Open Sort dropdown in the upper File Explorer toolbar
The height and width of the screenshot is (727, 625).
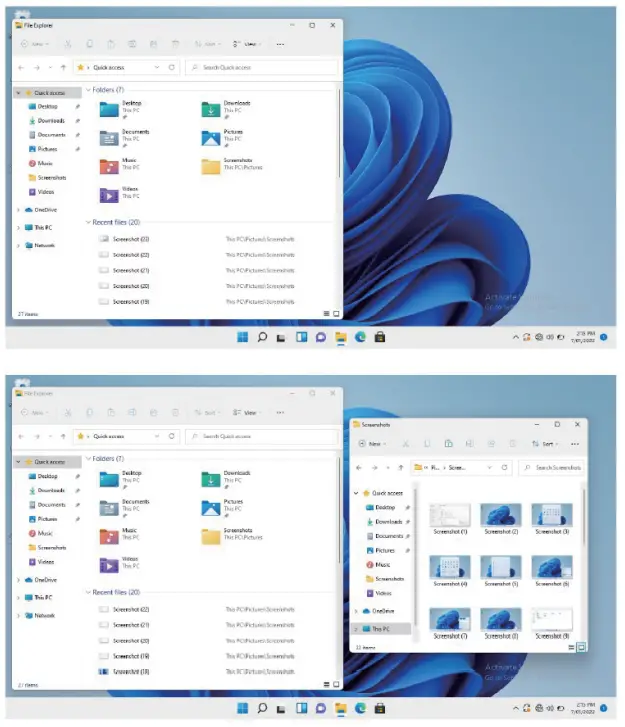pos(207,44)
